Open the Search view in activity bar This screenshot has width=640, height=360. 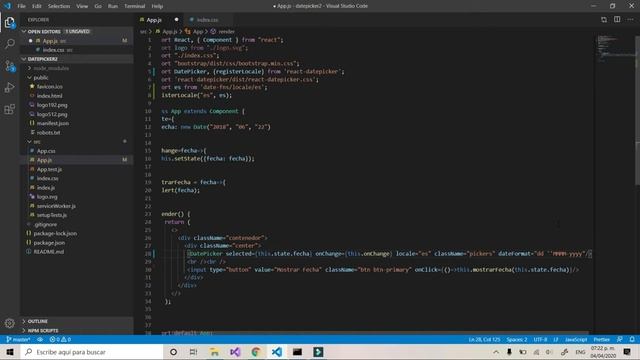tap(9, 44)
